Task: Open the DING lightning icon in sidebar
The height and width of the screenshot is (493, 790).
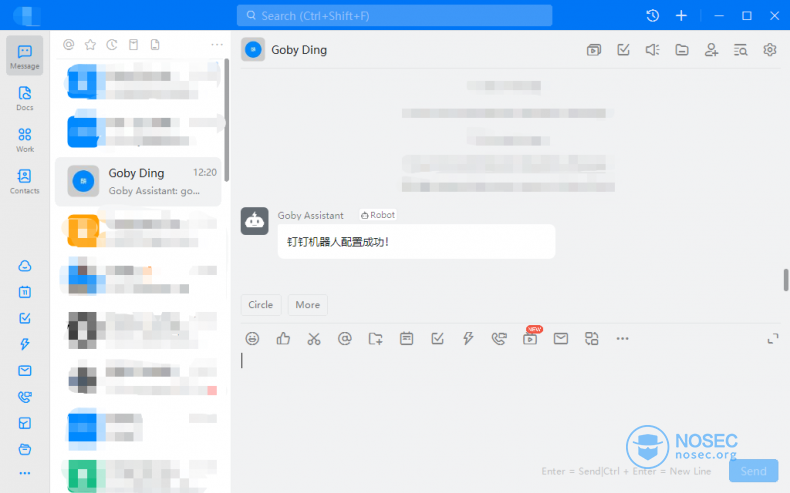Action: (x=24, y=344)
